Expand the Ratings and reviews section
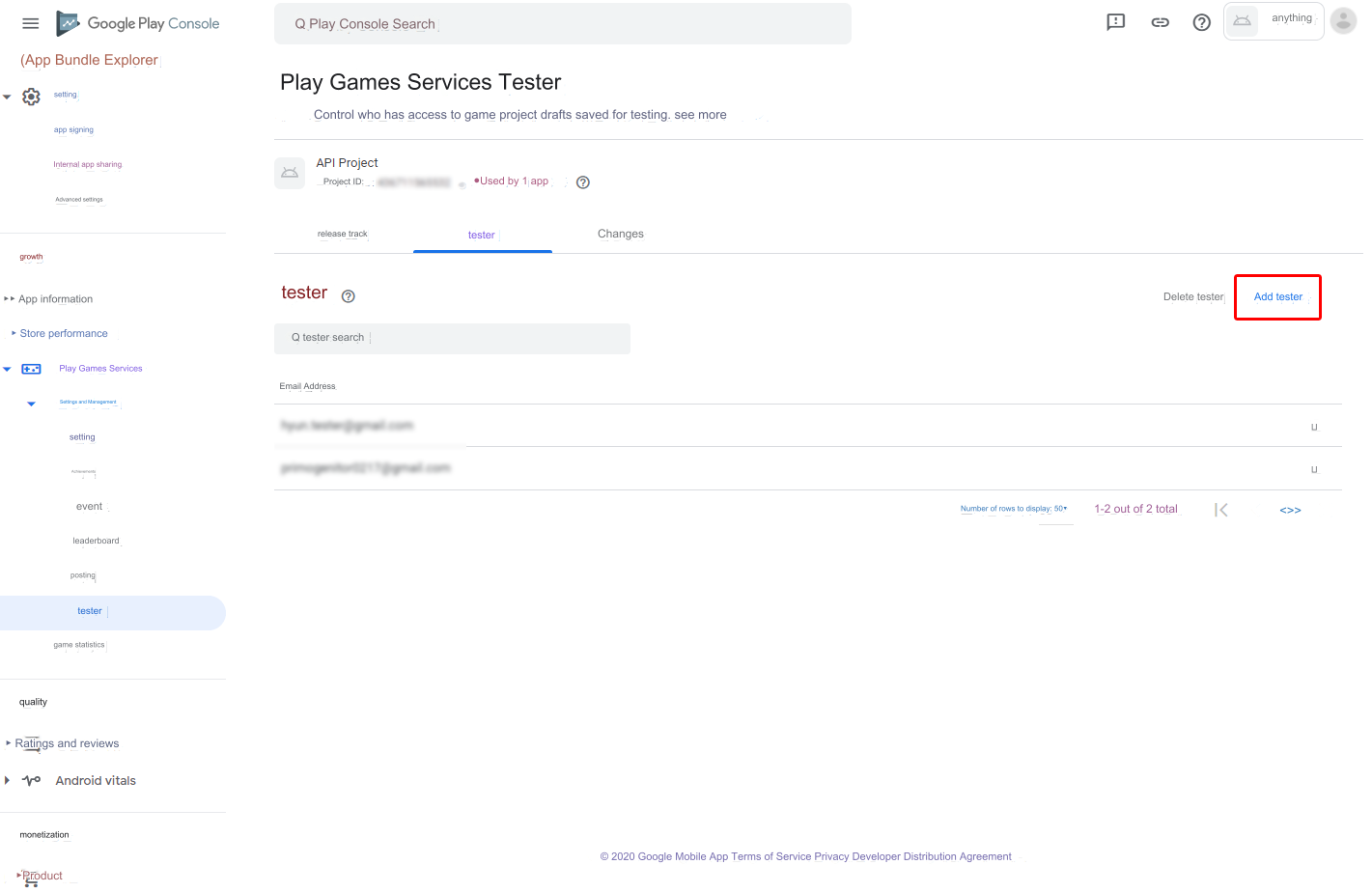1372x893 pixels. point(9,743)
